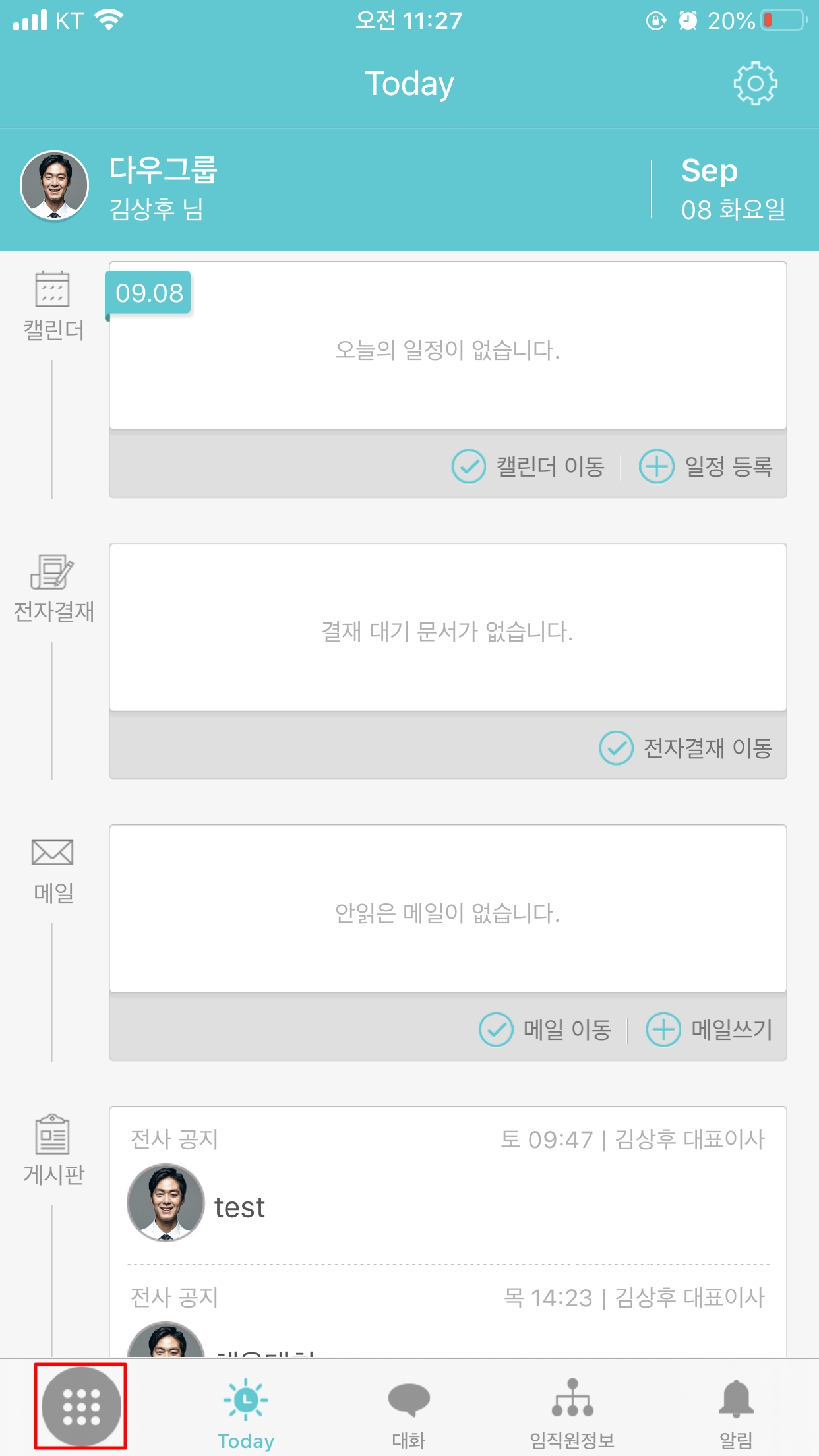Image resolution: width=819 pixels, height=1456 pixels.
Task: Go to 전자결재 이동 link
Action: (686, 748)
